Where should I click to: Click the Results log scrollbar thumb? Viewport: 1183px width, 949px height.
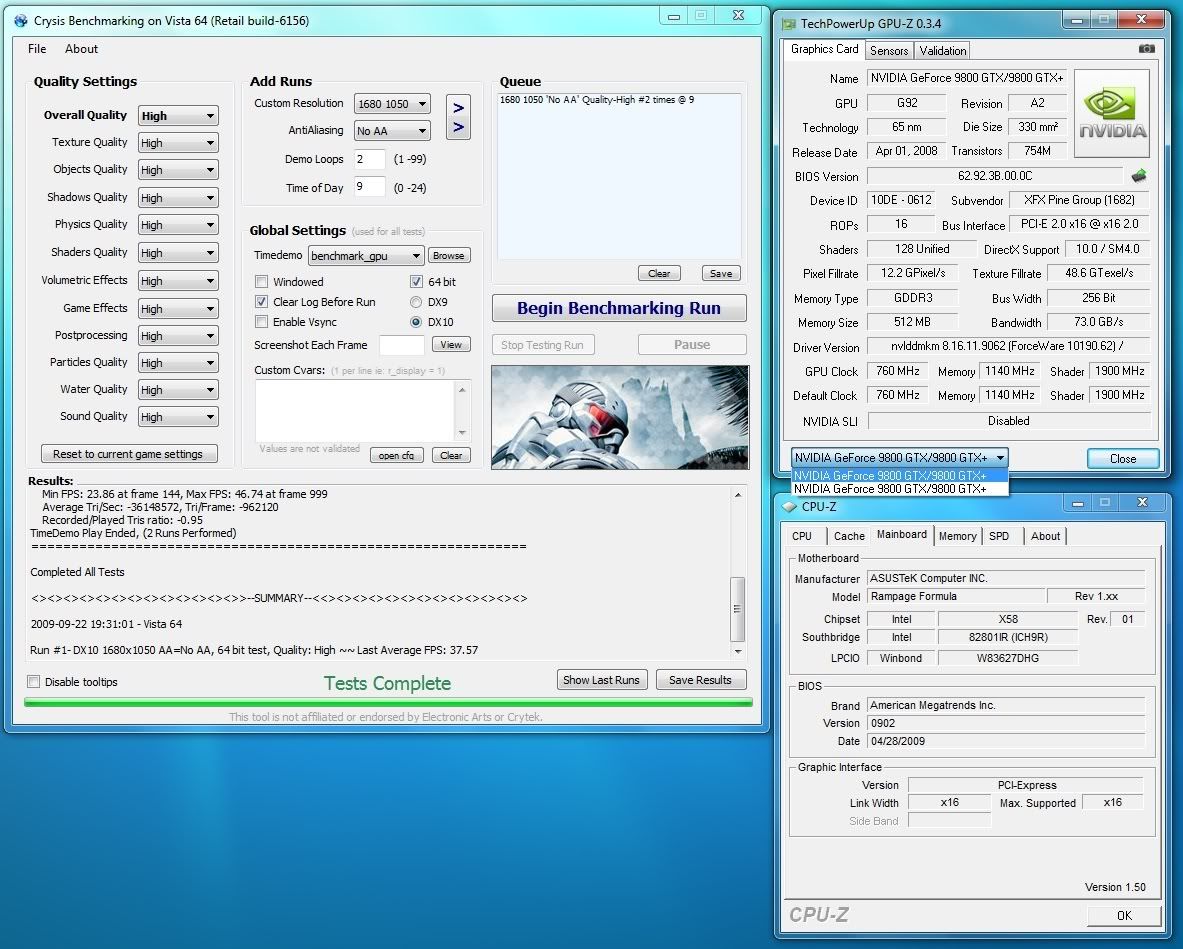tap(738, 609)
